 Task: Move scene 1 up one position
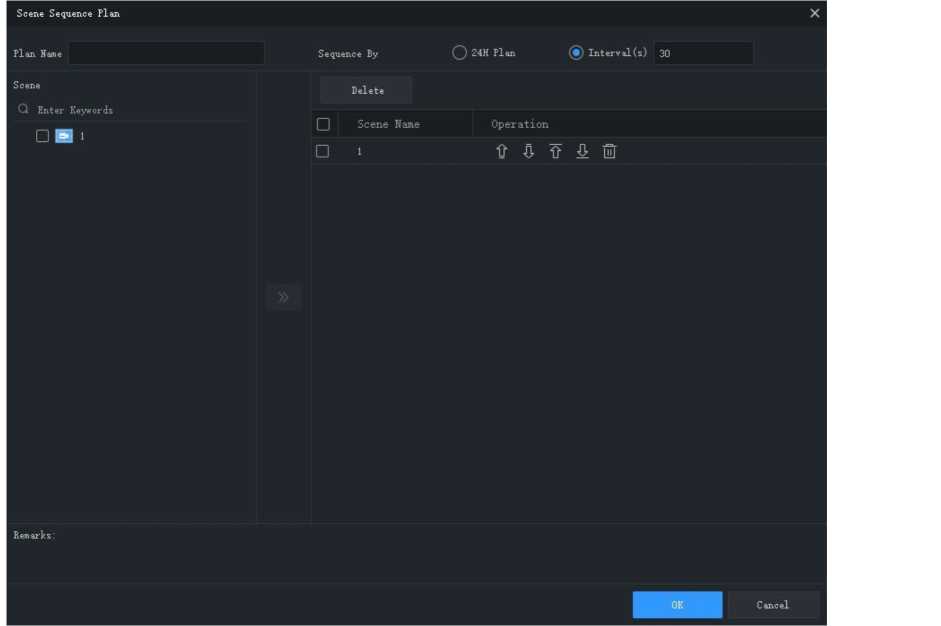click(x=502, y=152)
